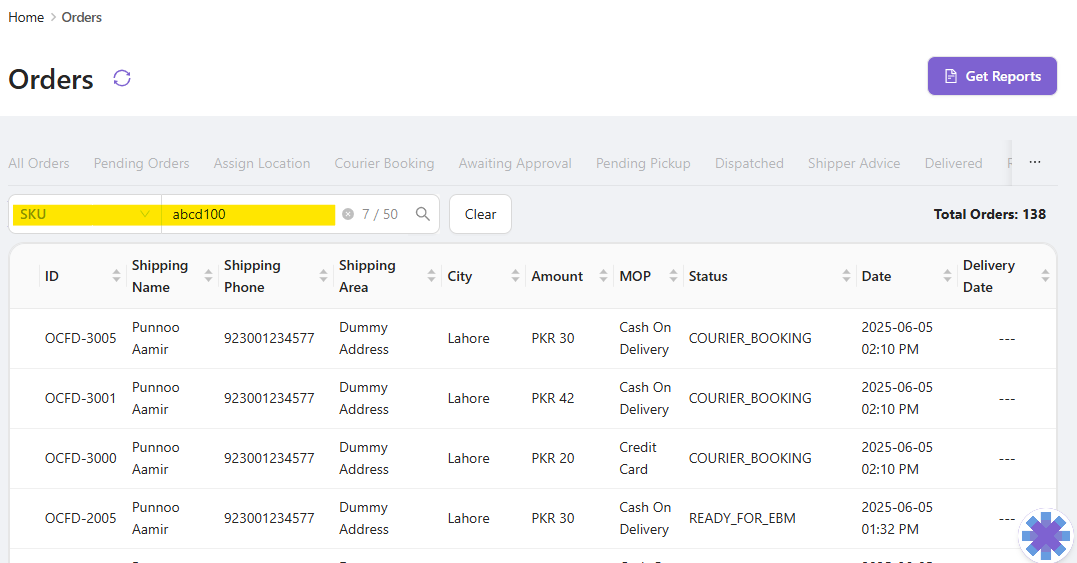Click the Clear button
1077x563 pixels.
pos(480,214)
